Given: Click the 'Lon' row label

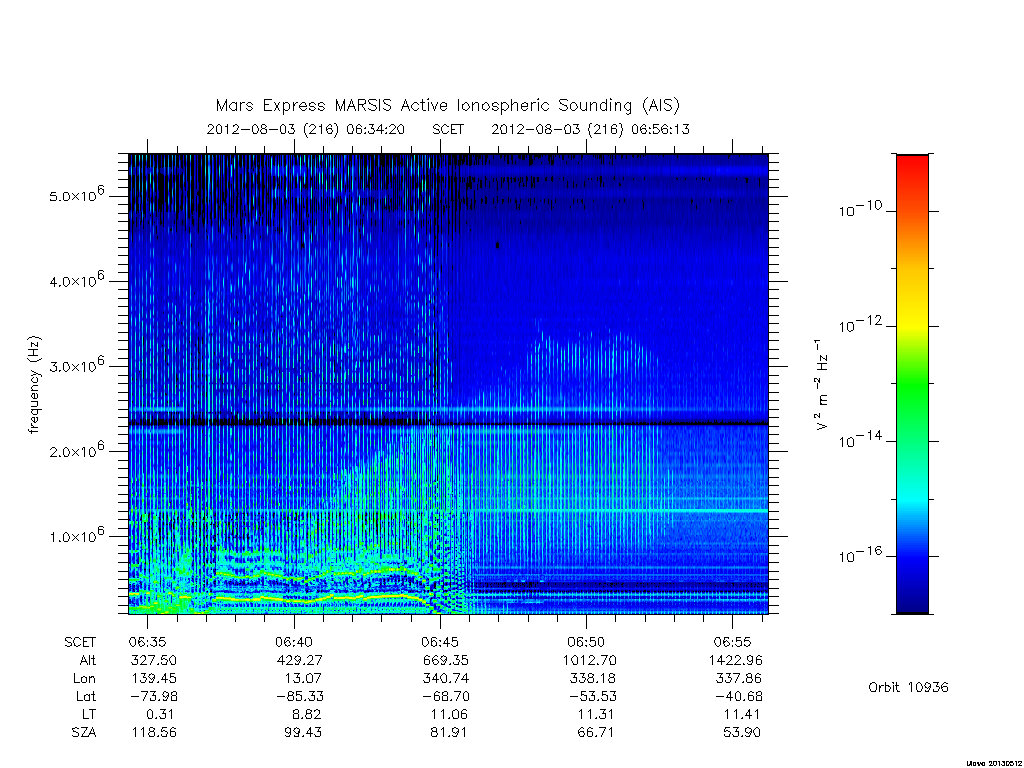Looking at the screenshot, I should pos(84,679).
